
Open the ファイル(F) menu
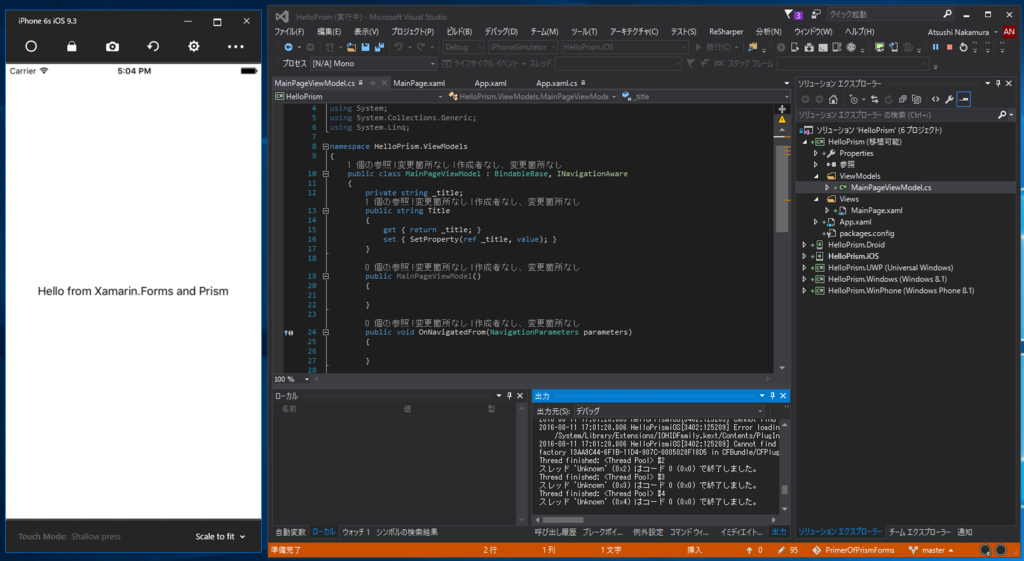pyautogui.click(x=289, y=31)
